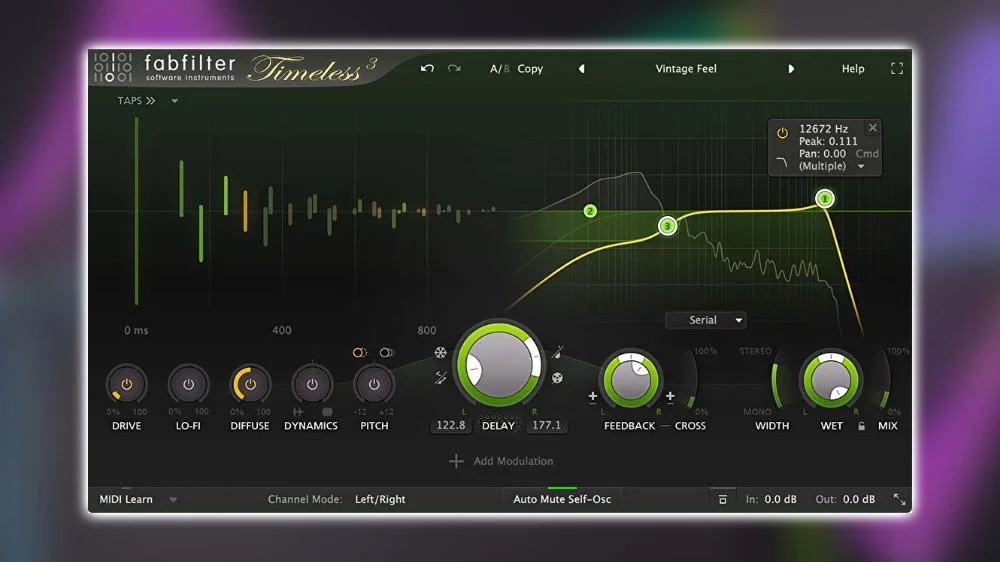The width and height of the screenshot is (1000, 562).
Task: Toggle the A/B comparison state
Action: tap(499, 69)
